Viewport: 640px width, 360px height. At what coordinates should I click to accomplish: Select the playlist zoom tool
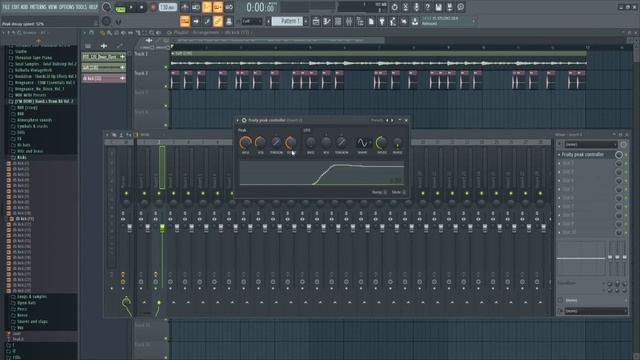[x=151, y=33]
